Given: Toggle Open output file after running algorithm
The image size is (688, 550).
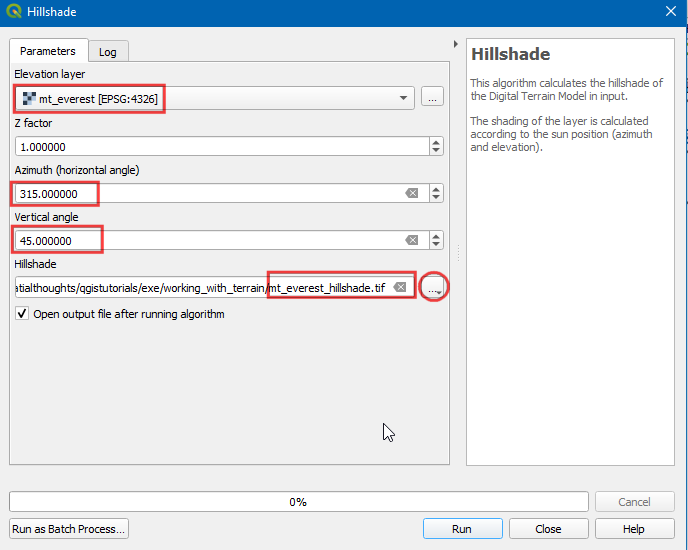Looking at the screenshot, I should click(22, 314).
